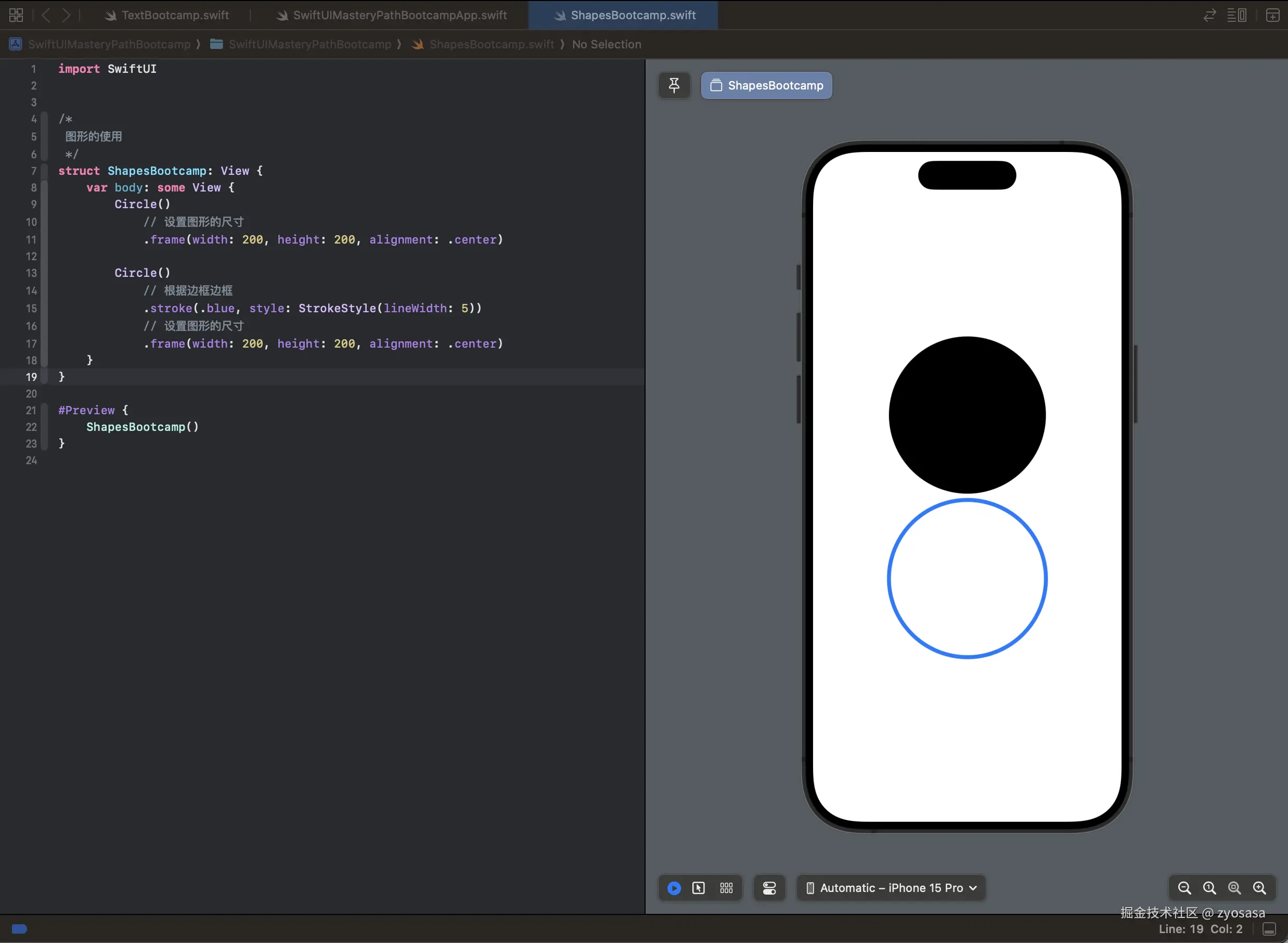Click the preview variants grid icon
Viewport: 1288px width, 943px height.
[x=726, y=888]
